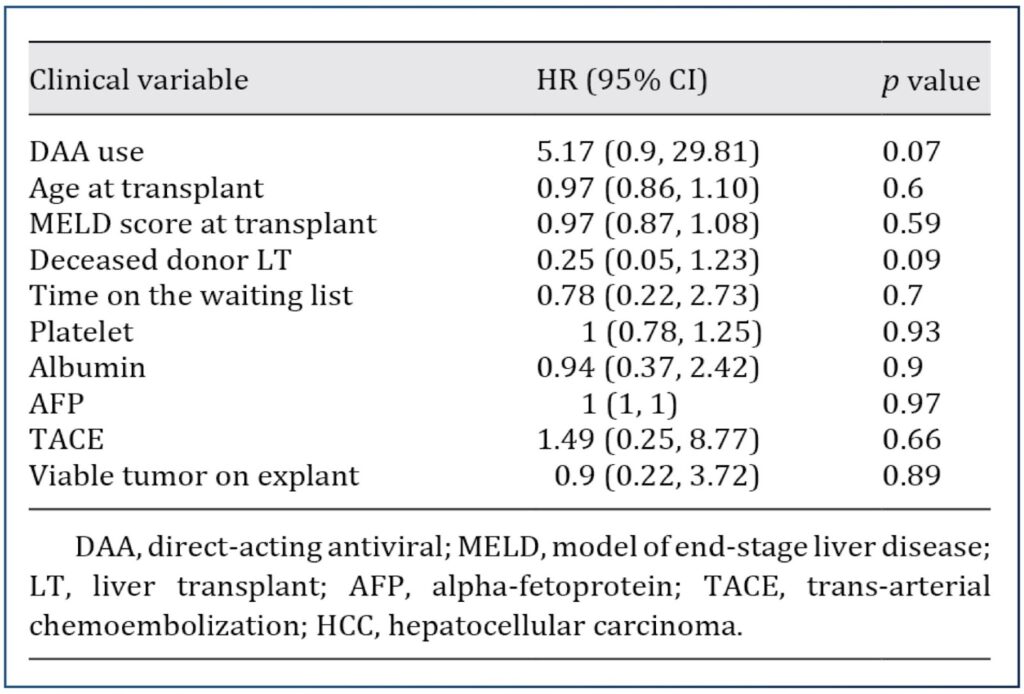Click the "Albumin" row label
The width and height of the screenshot is (1024, 694).
(x=87, y=368)
